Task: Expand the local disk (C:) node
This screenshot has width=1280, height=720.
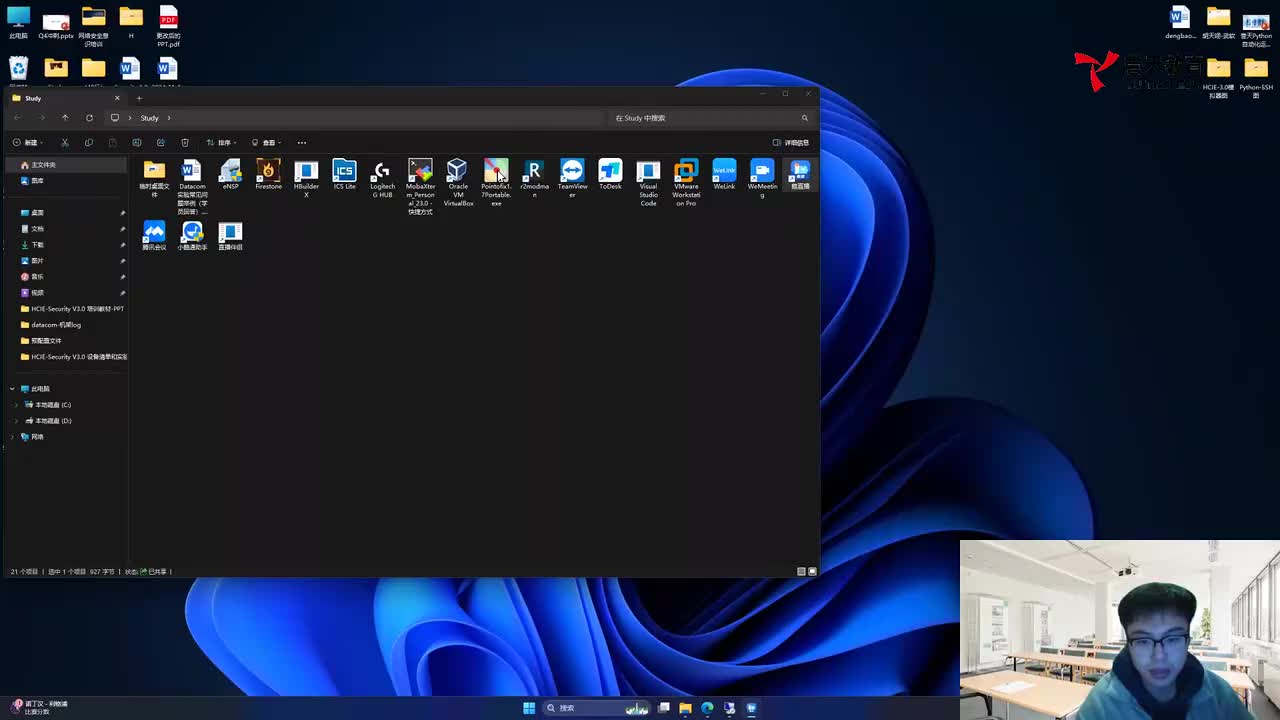Action: 16,405
